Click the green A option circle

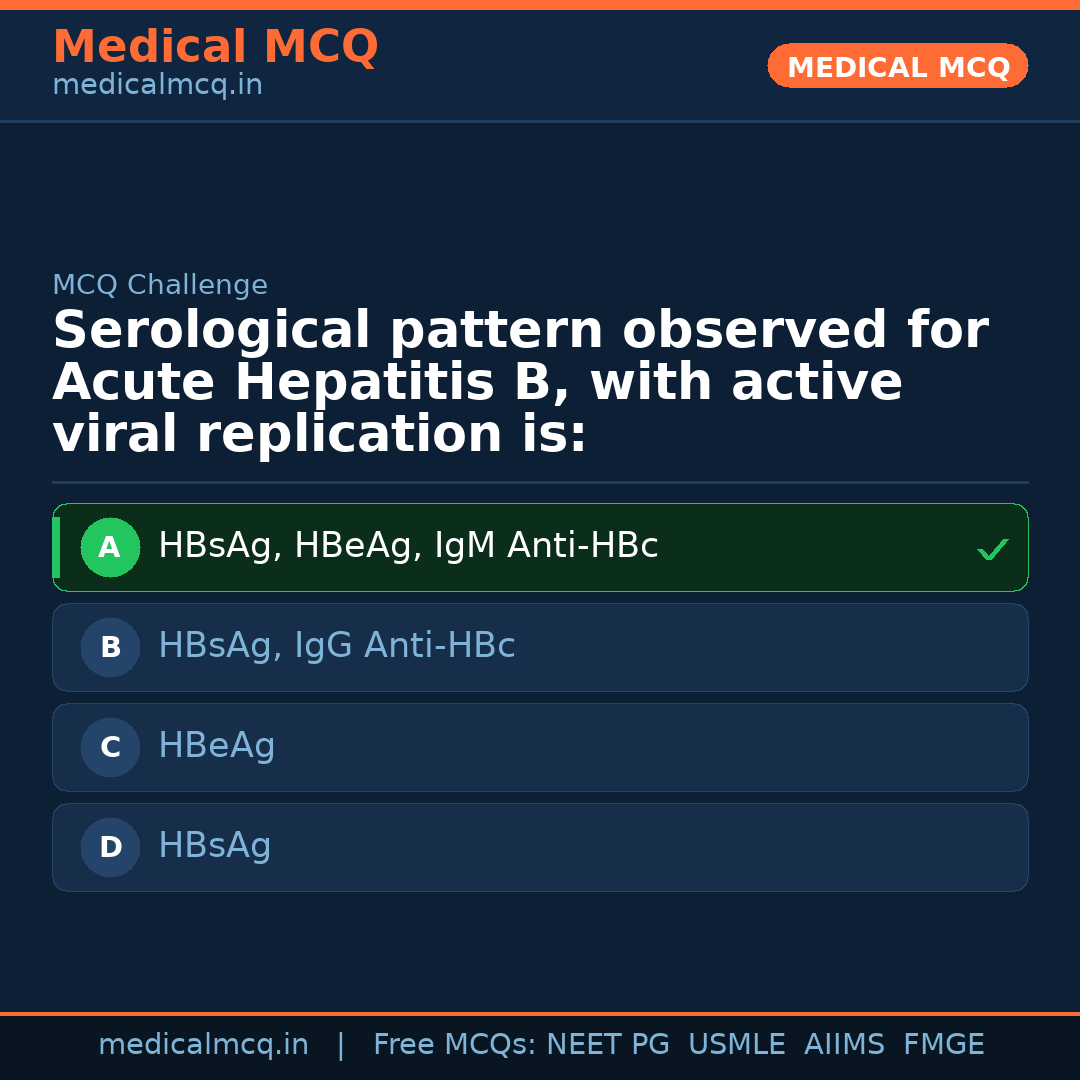110,548
